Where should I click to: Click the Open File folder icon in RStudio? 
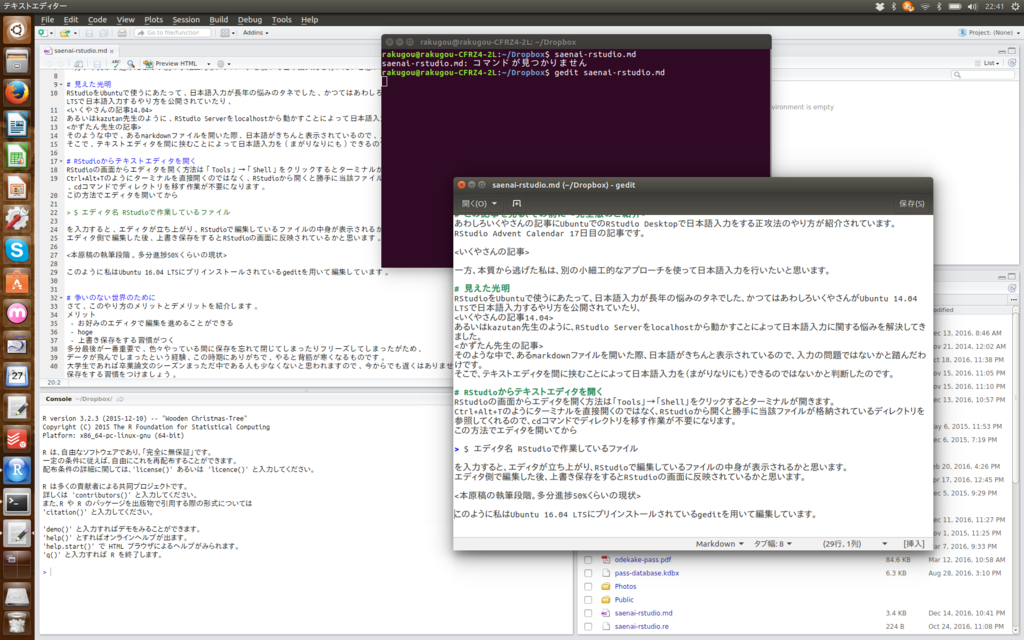[x=65, y=33]
